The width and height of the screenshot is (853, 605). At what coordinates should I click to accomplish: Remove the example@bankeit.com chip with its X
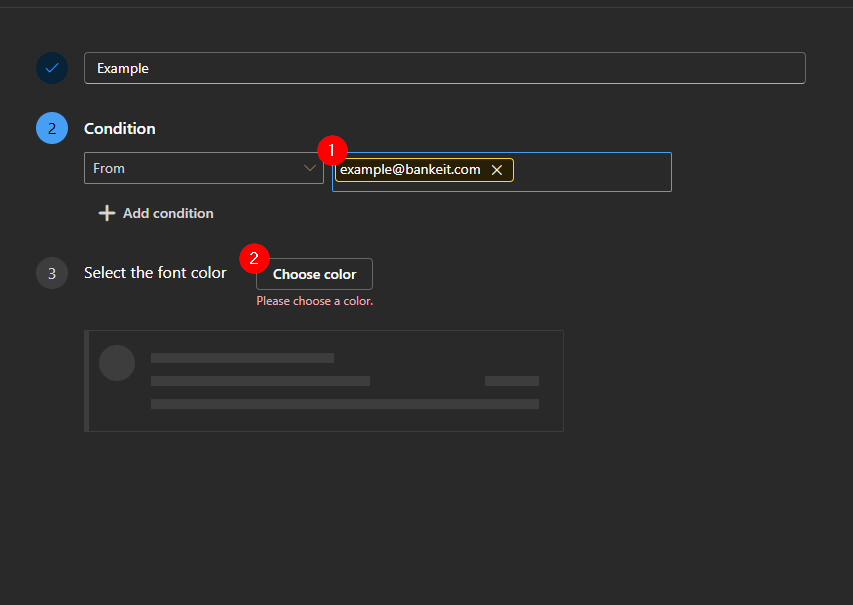click(497, 170)
